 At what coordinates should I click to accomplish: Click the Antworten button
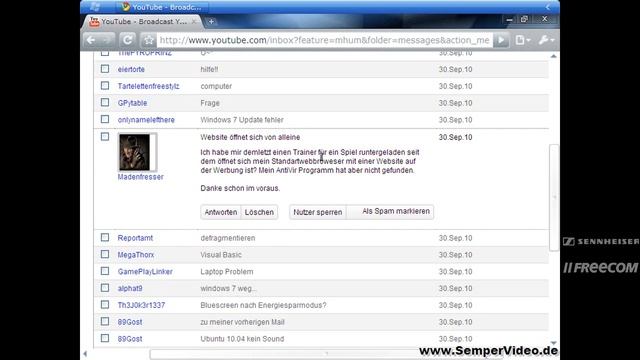point(221,212)
